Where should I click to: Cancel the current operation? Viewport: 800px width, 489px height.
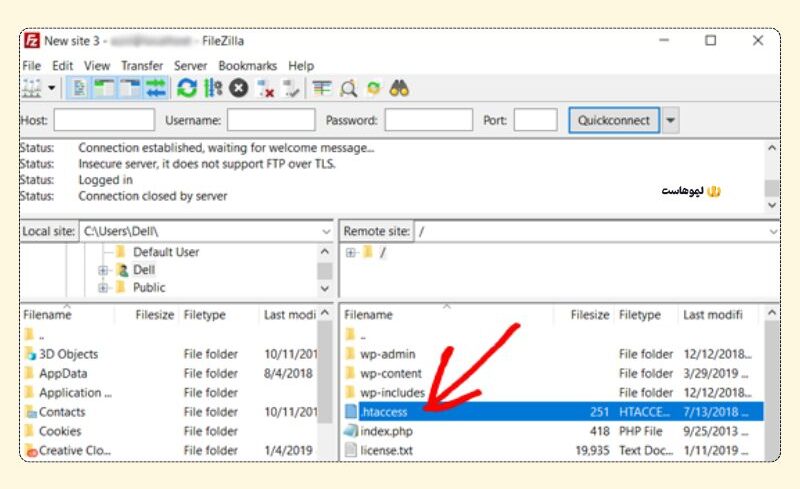coord(238,89)
